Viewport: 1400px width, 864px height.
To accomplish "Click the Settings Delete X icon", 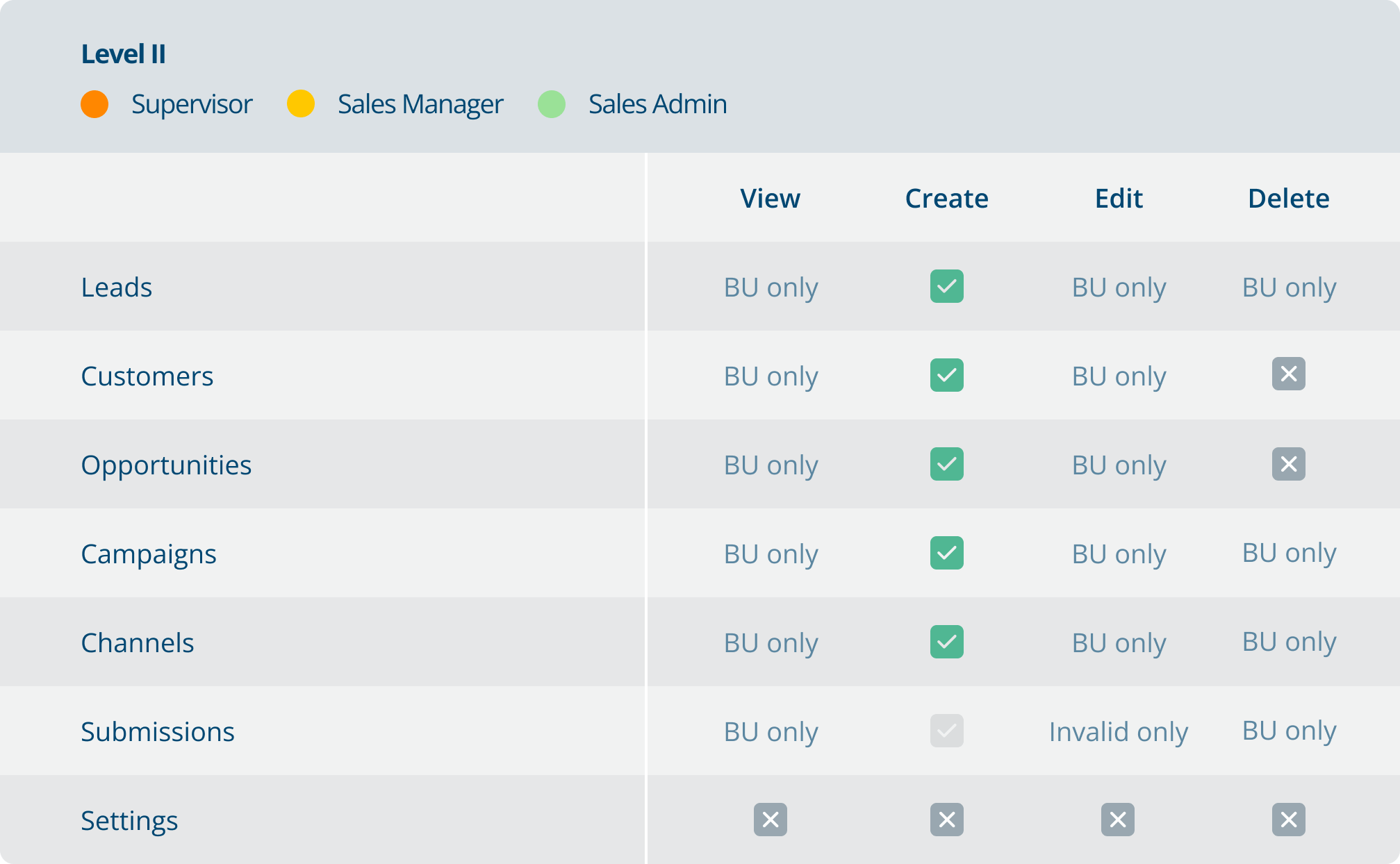I will [x=1288, y=820].
